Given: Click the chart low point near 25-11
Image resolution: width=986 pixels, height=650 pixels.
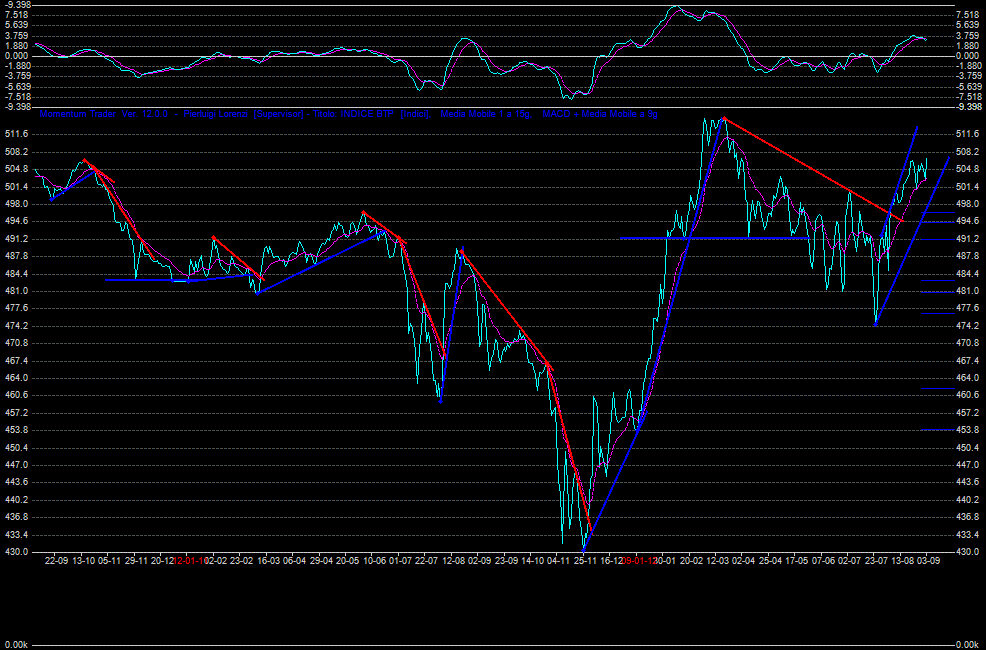Looking at the screenshot, I should click(582, 546).
